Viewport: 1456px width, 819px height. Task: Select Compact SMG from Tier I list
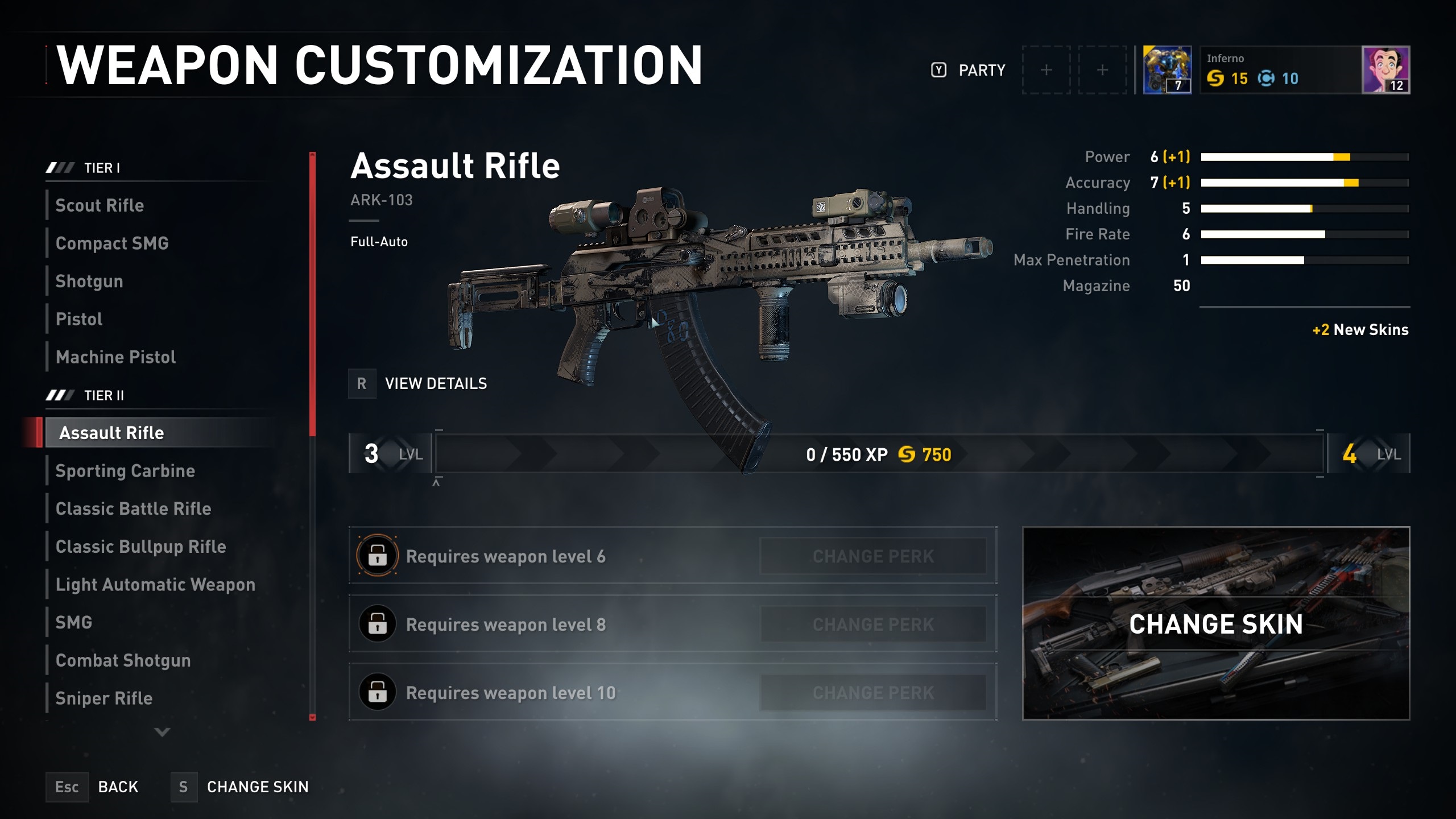[x=112, y=243]
